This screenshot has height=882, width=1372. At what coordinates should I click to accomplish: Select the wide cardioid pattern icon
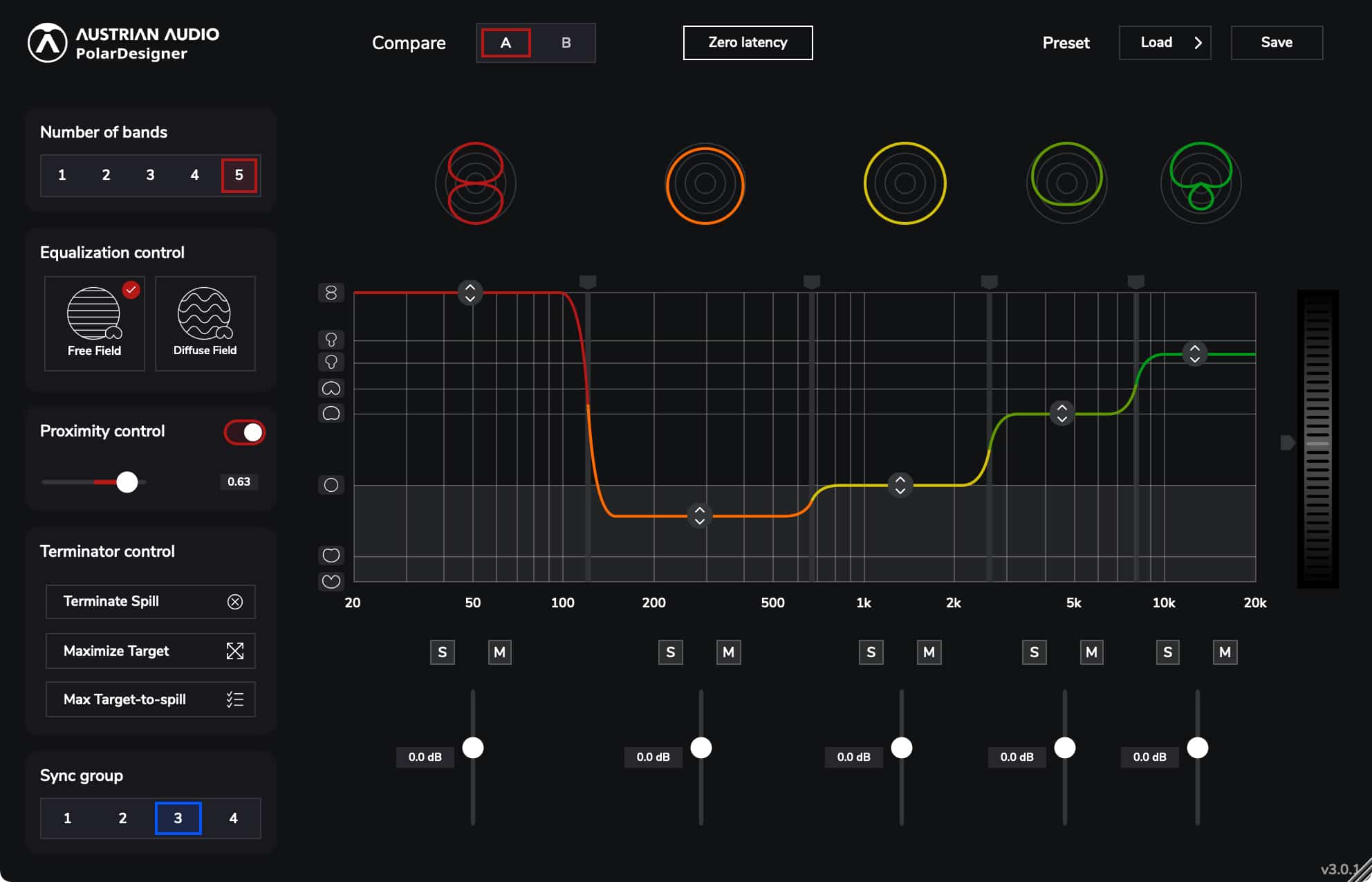click(331, 414)
